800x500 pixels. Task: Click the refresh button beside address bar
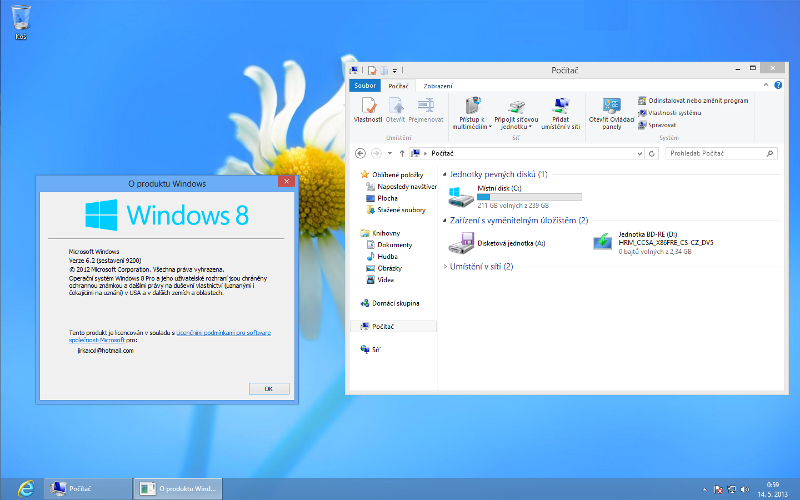(652, 154)
